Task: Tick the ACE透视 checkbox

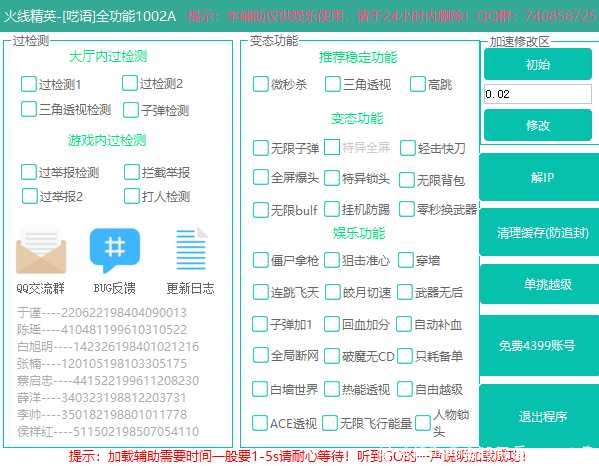Action: pyautogui.click(x=260, y=423)
